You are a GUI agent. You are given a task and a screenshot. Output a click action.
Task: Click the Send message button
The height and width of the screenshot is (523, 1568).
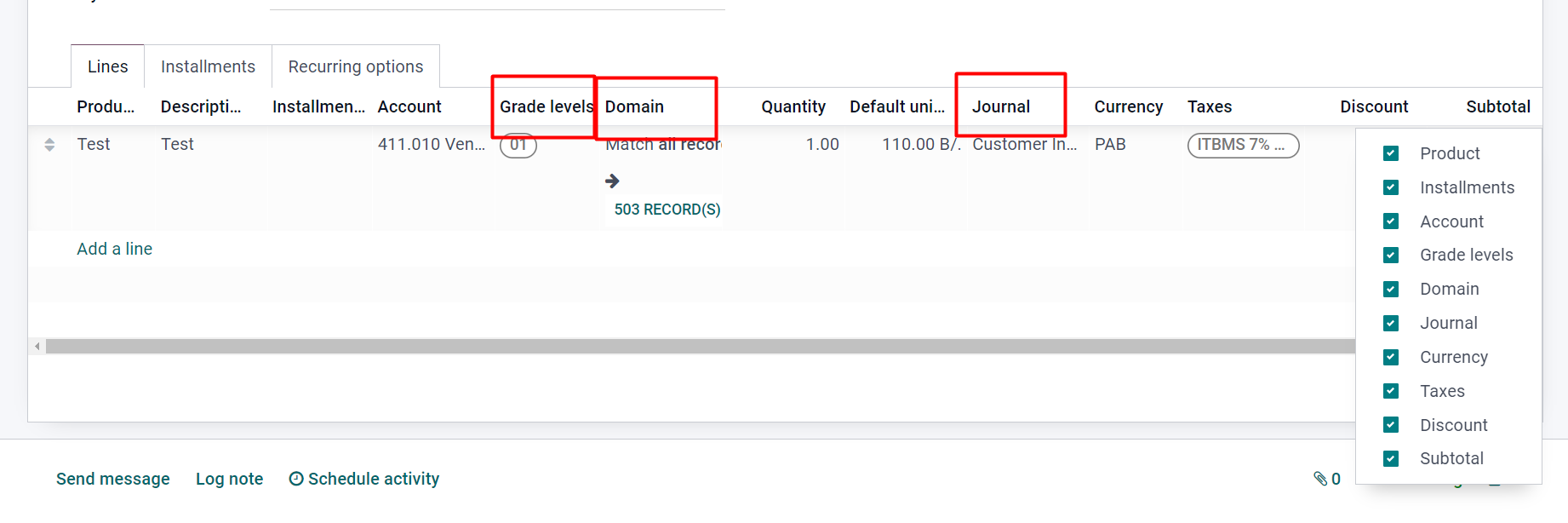[x=112, y=479]
